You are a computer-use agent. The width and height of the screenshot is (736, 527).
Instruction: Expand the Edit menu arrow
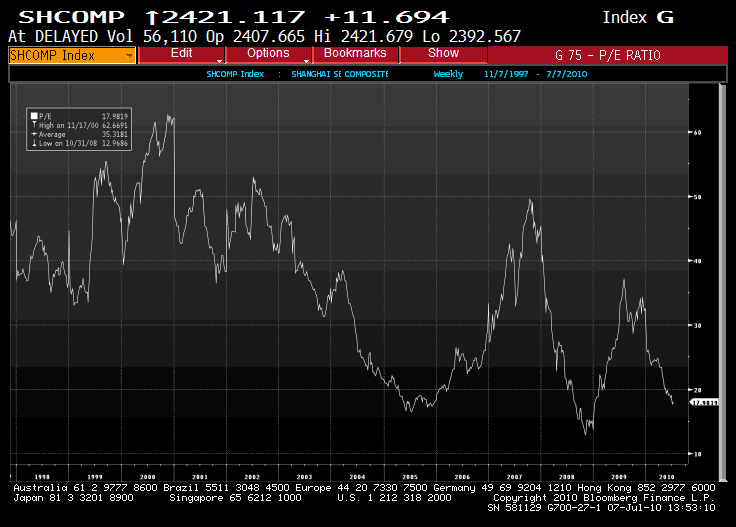(219, 61)
